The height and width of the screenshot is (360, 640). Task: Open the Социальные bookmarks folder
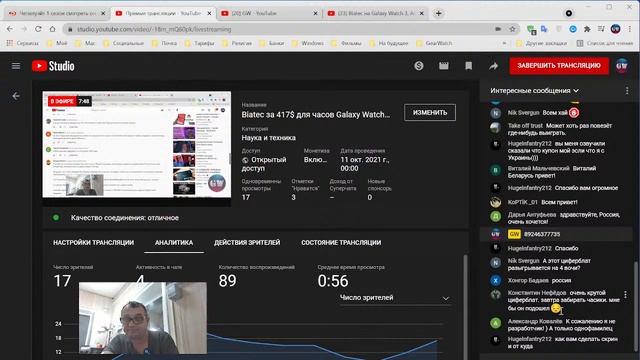[x=125, y=43]
